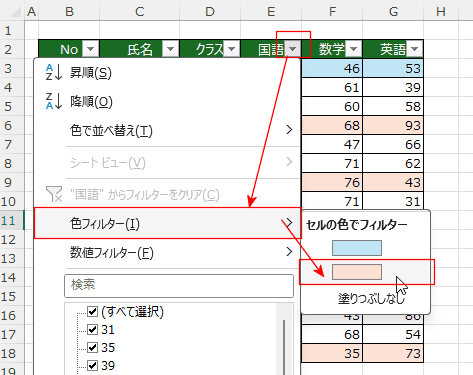
Task: Open the 色で並べ替え submenu
Action: [167, 130]
